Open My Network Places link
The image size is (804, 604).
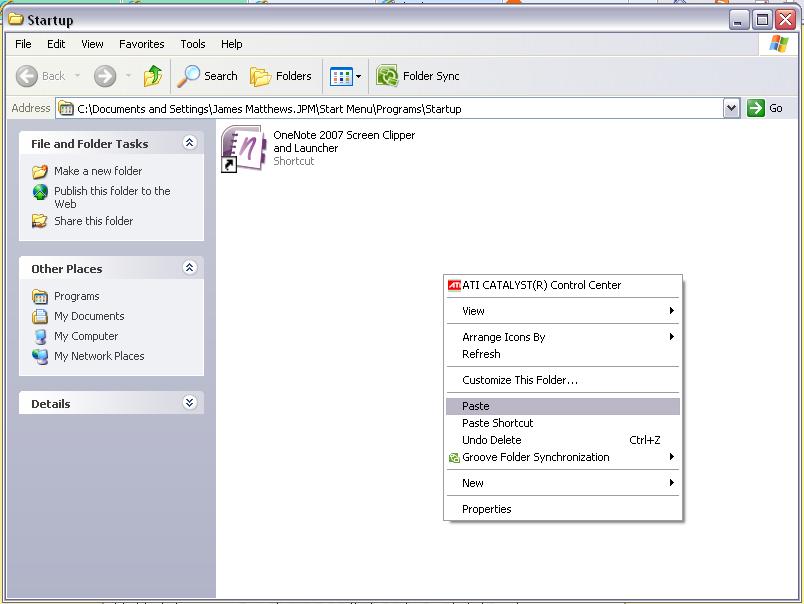tap(99, 356)
